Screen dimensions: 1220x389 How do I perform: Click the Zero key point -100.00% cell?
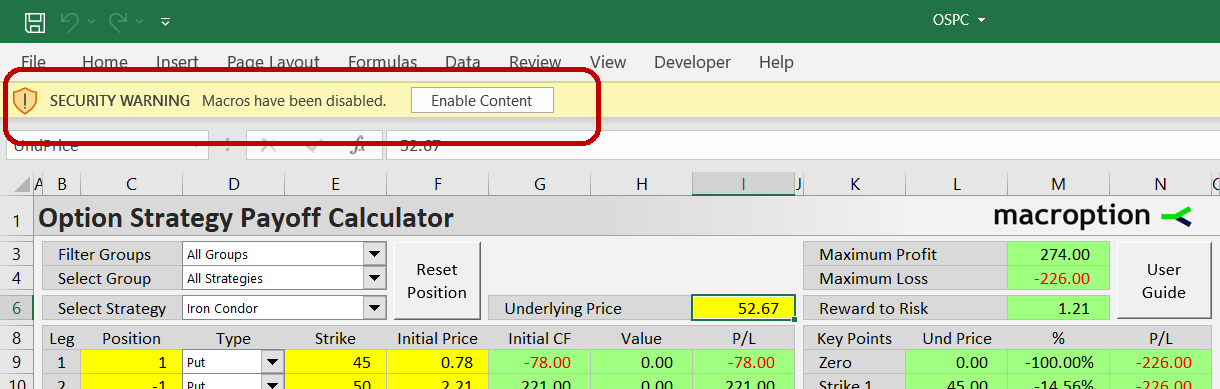pyautogui.click(x=1059, y=362)
